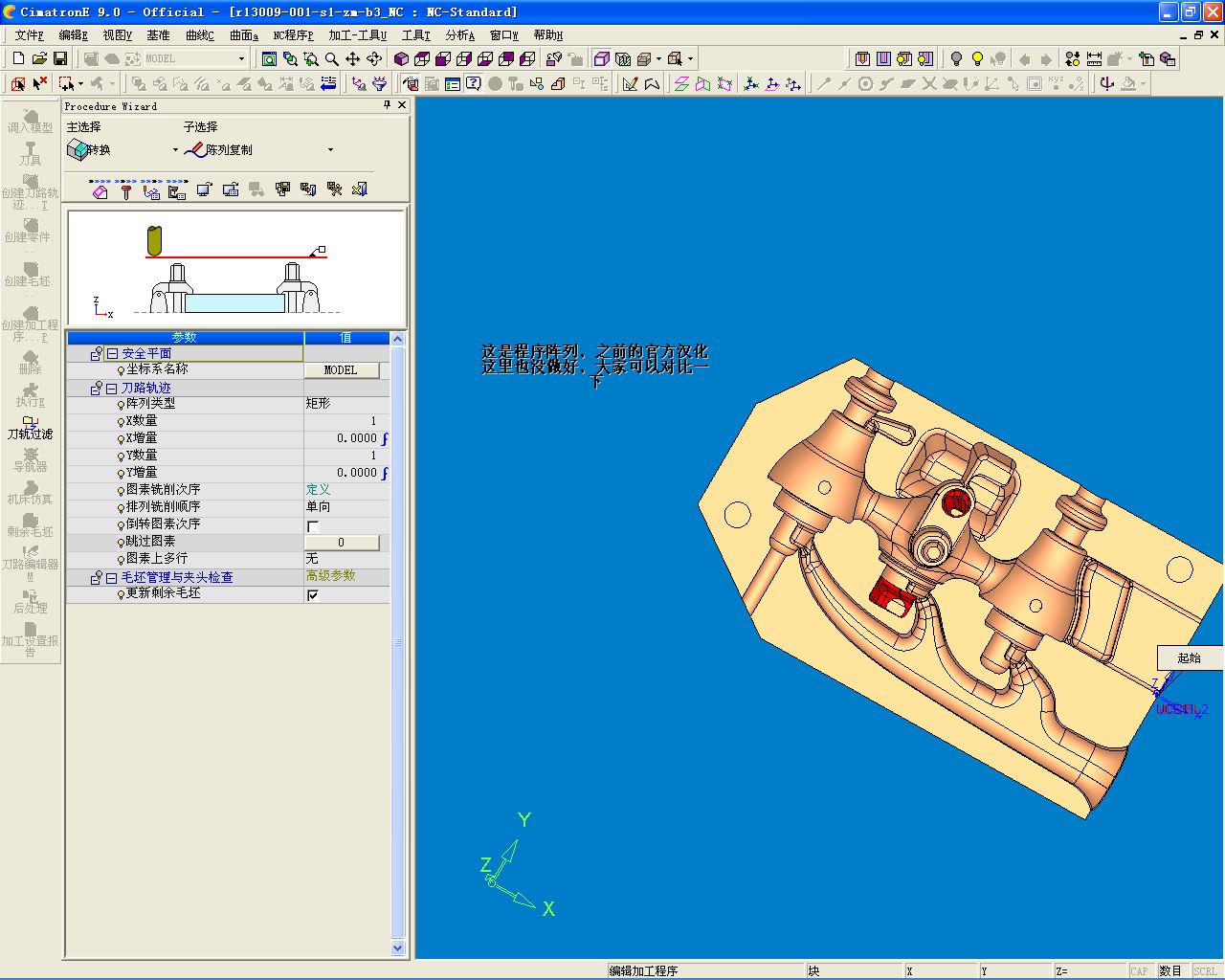Click the help question-mark toolbar icon
The image size is (1225, 980).
(x=474, y=84)
